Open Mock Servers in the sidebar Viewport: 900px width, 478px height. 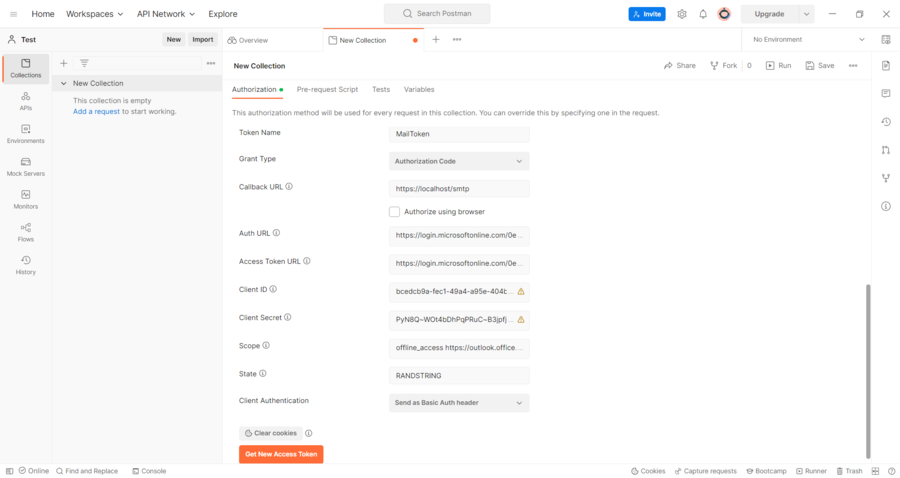point(25,166)
